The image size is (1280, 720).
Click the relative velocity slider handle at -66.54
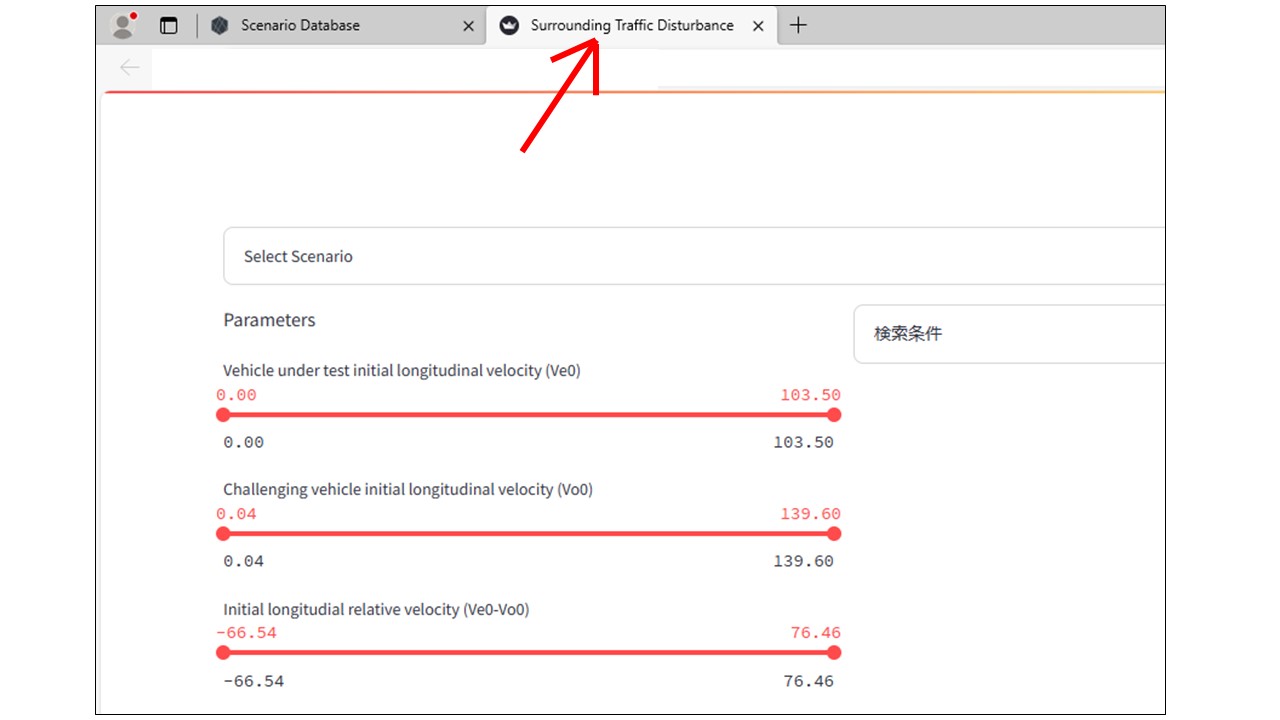pos(223,653)
